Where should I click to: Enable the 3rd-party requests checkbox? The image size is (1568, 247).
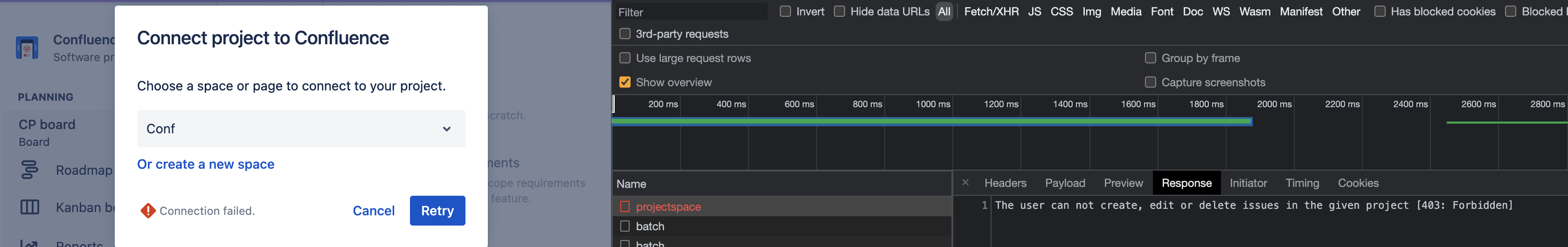point(624,34)
